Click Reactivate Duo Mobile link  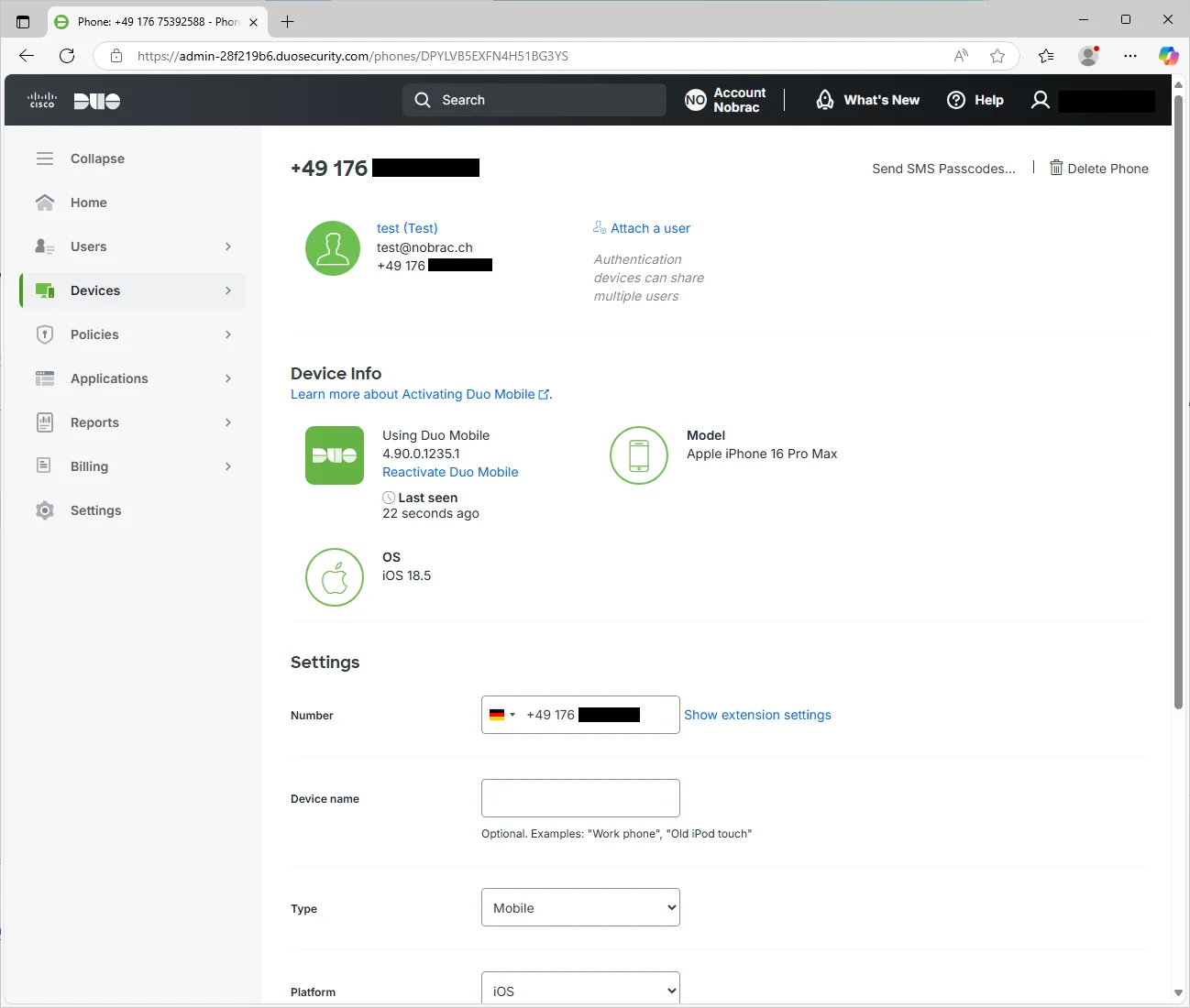pos(450,472)
